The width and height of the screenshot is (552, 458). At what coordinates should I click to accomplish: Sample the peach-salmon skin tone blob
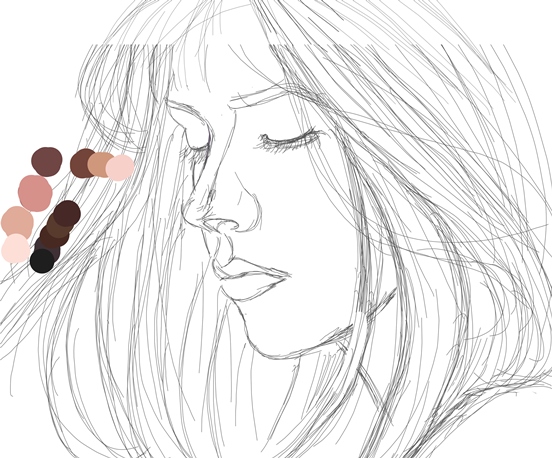click(17, 222)
